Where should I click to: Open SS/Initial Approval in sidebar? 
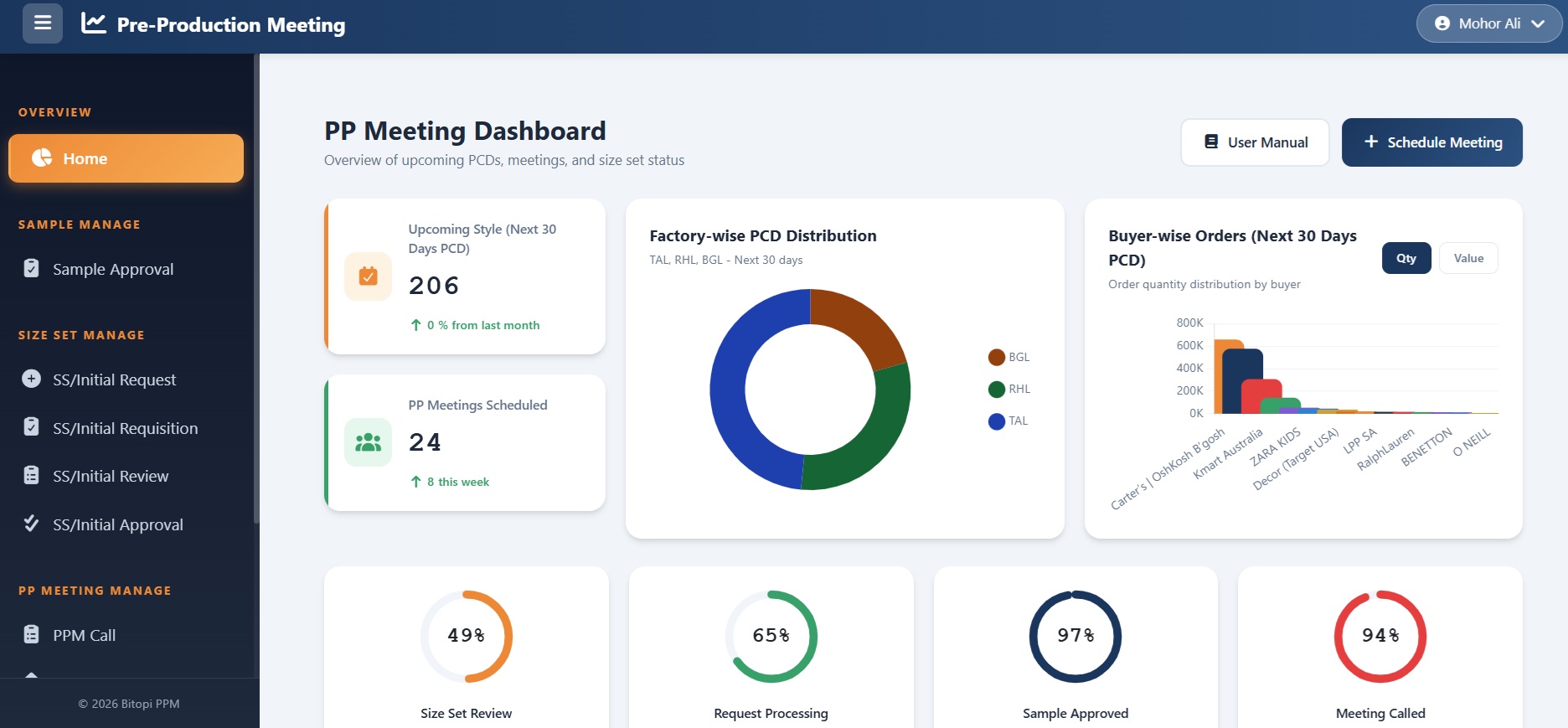click(126, 524)
